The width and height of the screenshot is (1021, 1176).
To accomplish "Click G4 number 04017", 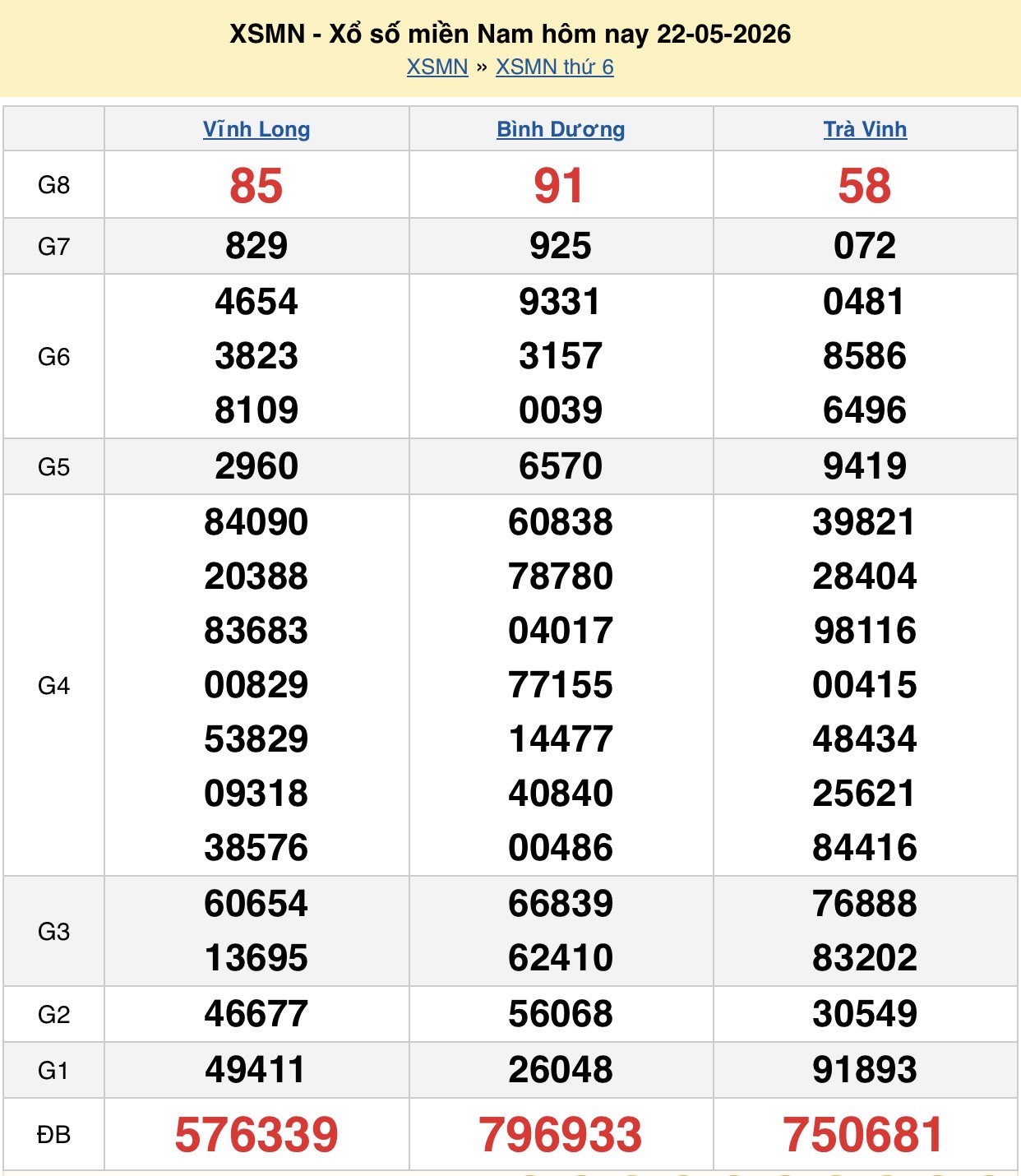I will pyautogui.click(x=561, y=631).
